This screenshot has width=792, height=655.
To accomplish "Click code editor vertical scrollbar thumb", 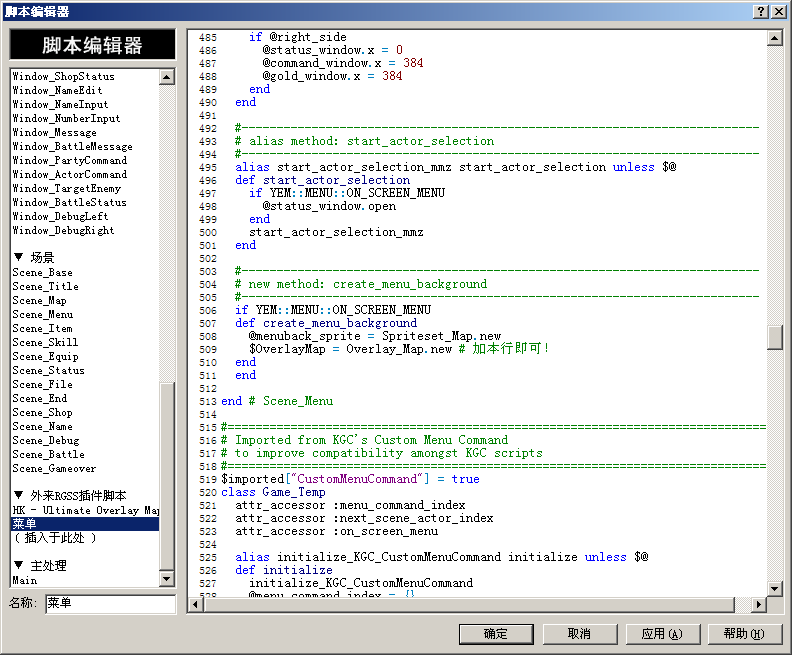I will (x=775, y=337).
